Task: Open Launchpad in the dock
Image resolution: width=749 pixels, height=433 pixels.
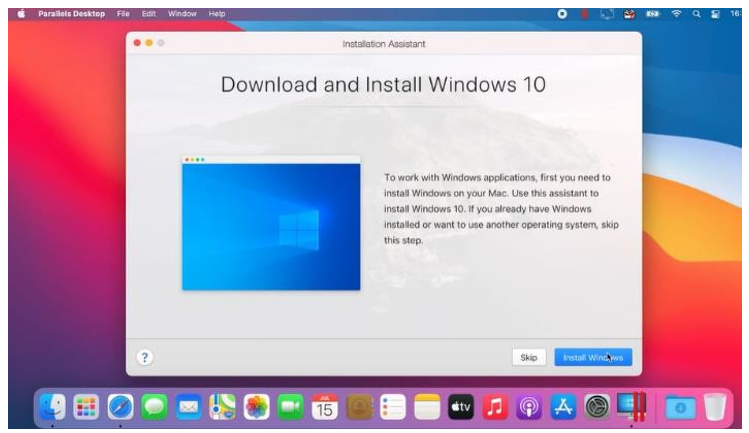Action: click(88, 407)
